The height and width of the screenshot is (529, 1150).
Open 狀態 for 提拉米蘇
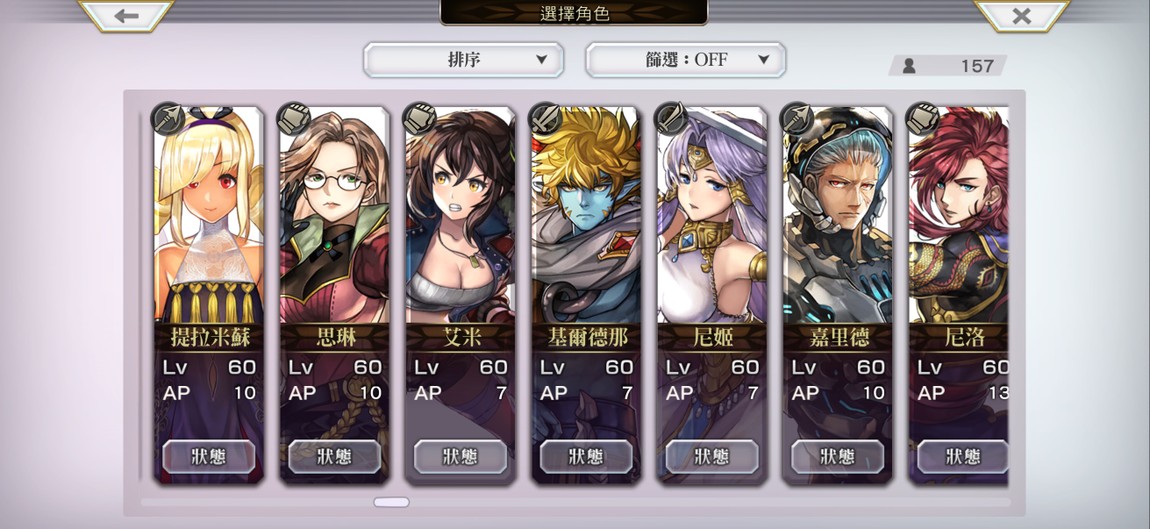(x=209, y=456)
